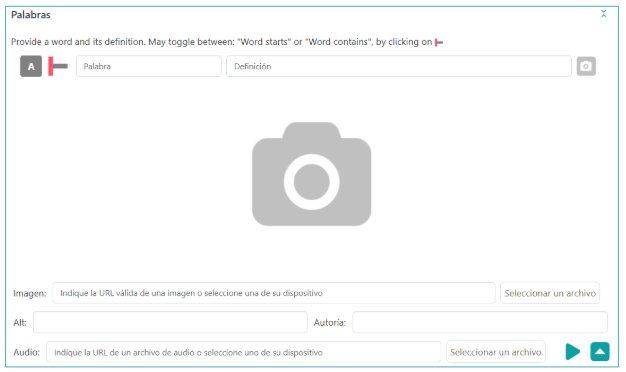Click the large camera placeholder image
Image resolution: width=626 pixels, height=372 pixels.
pos(311,174)
